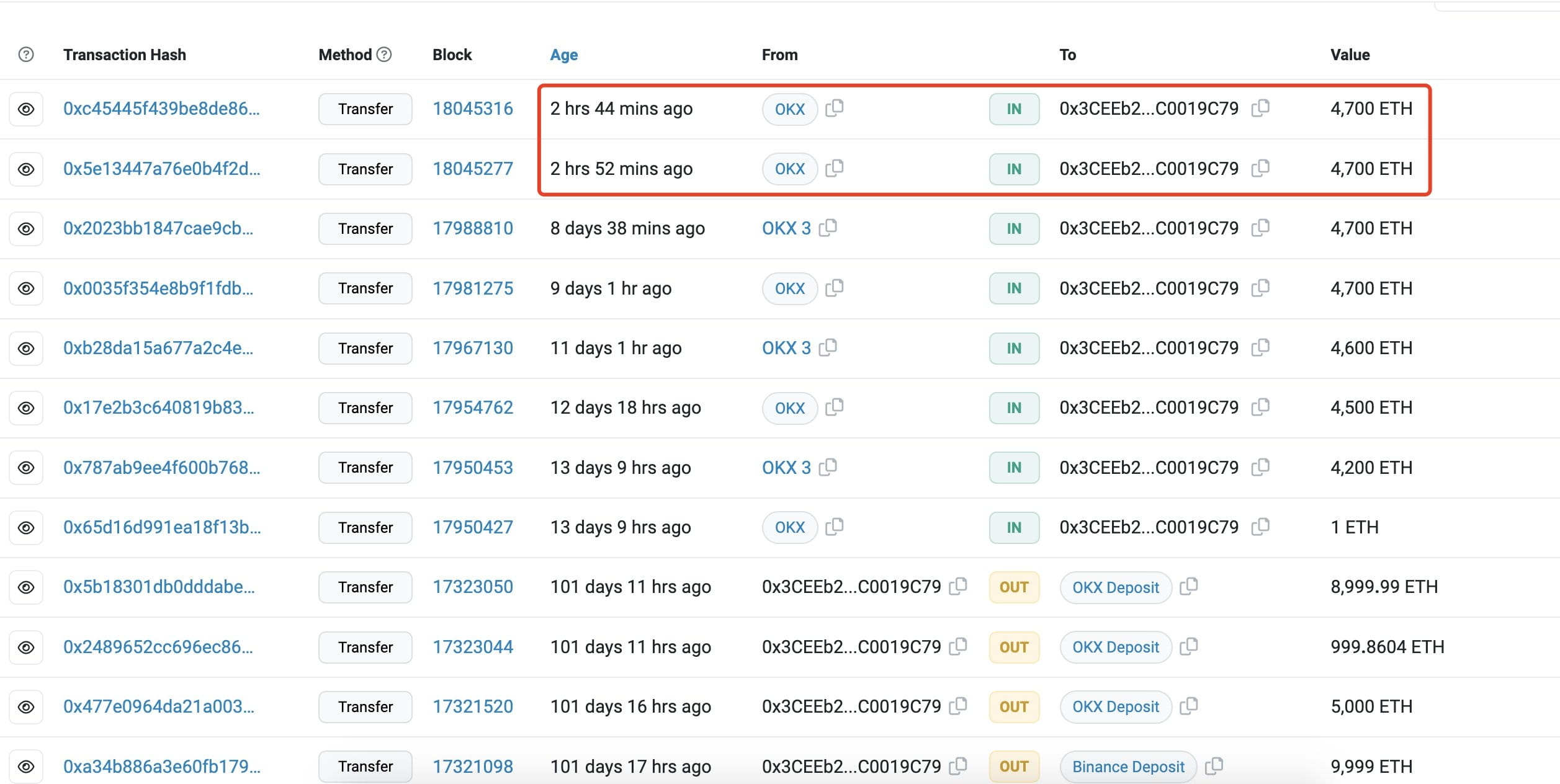Click the Transfer button on the first row

tap(365, 109)
